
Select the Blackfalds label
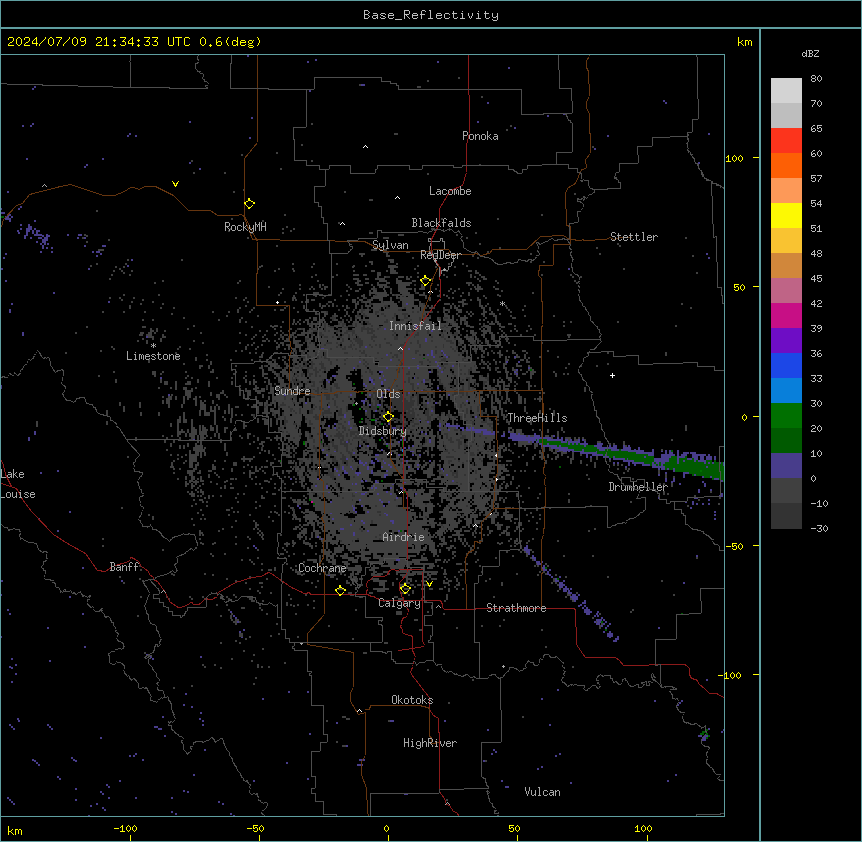[441, 223]
